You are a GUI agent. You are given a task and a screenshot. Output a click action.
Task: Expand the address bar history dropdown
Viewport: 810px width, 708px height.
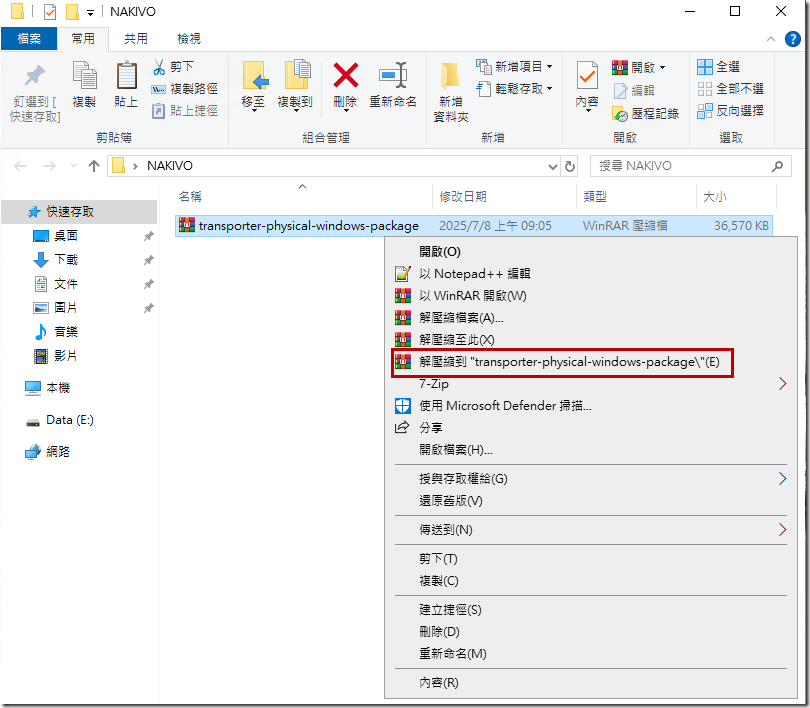tap(553, 166)
